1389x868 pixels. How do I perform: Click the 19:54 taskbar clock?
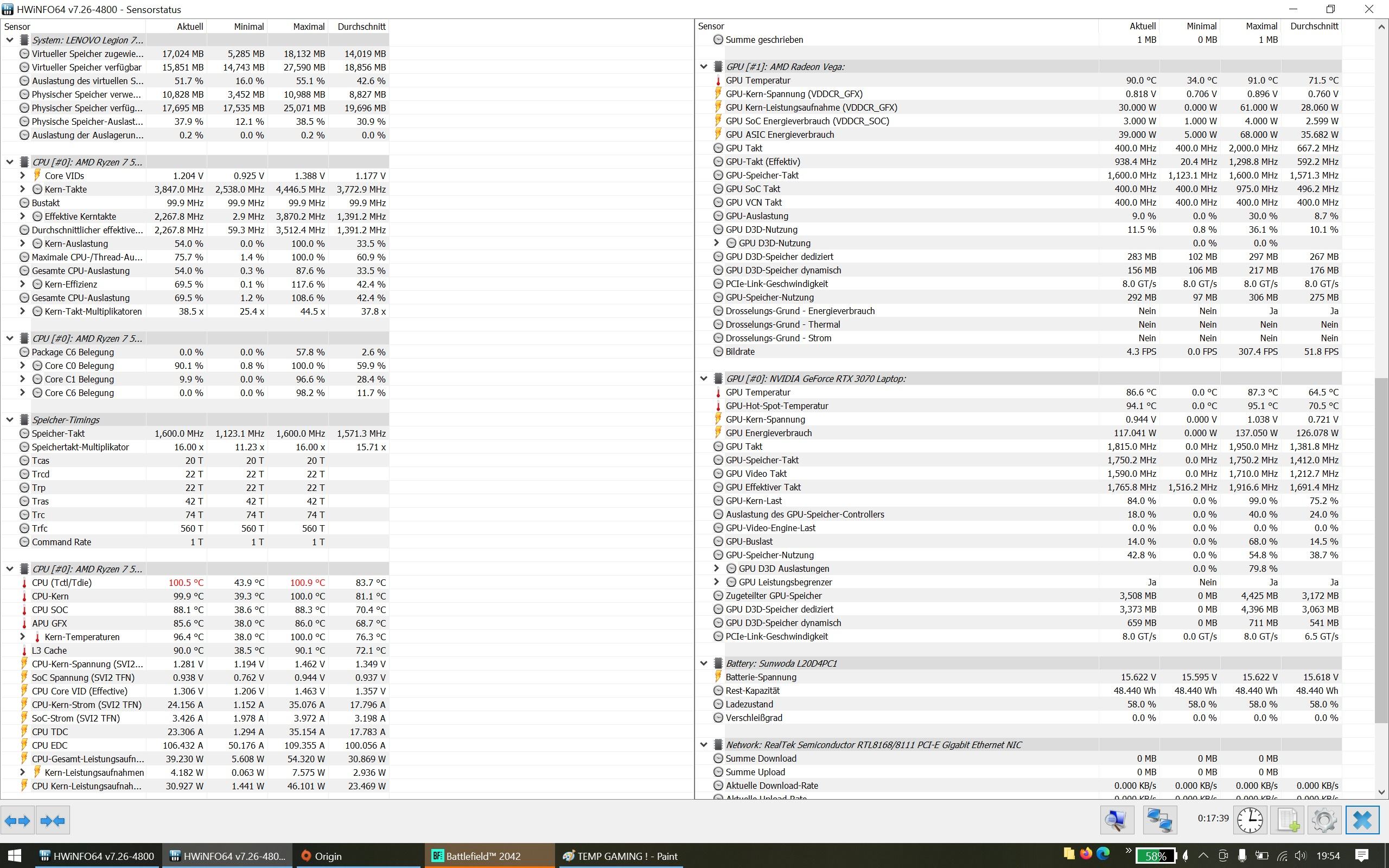click(x=1328, y=856)
